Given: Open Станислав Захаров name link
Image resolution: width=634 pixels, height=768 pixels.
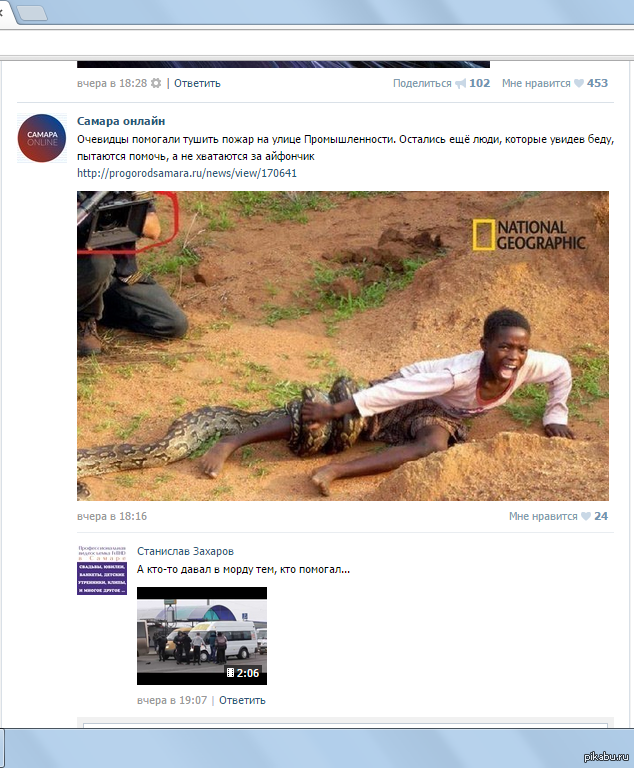Looking at the screenshot, I should point(187,550).
